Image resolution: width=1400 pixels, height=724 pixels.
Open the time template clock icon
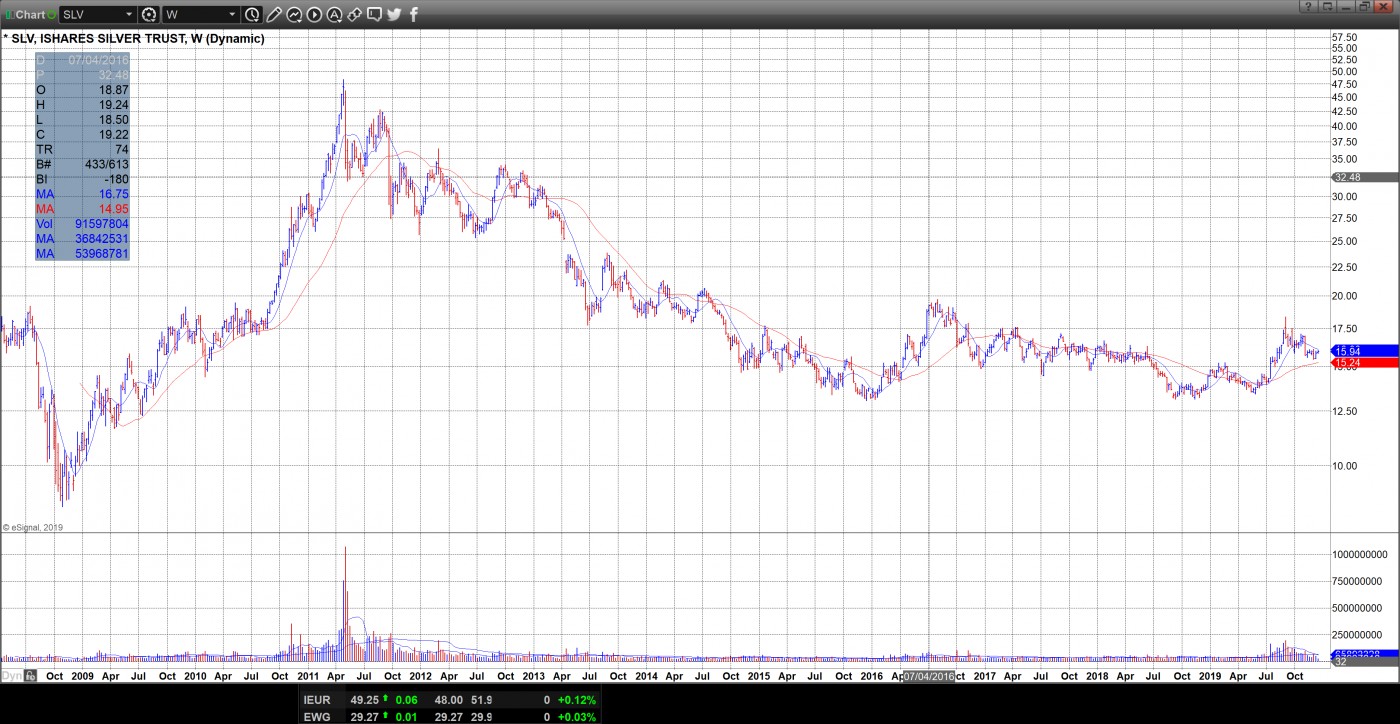[252, 14]
